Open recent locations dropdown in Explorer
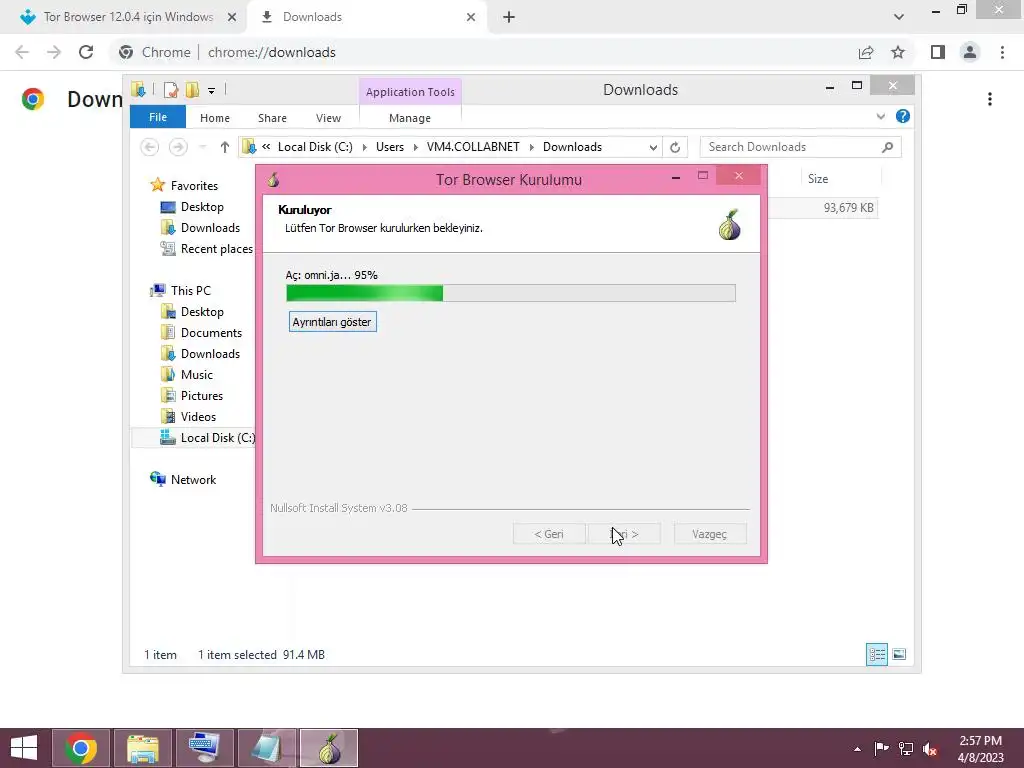Screen dimensions: 1024x768 click(x=202, y=147)
